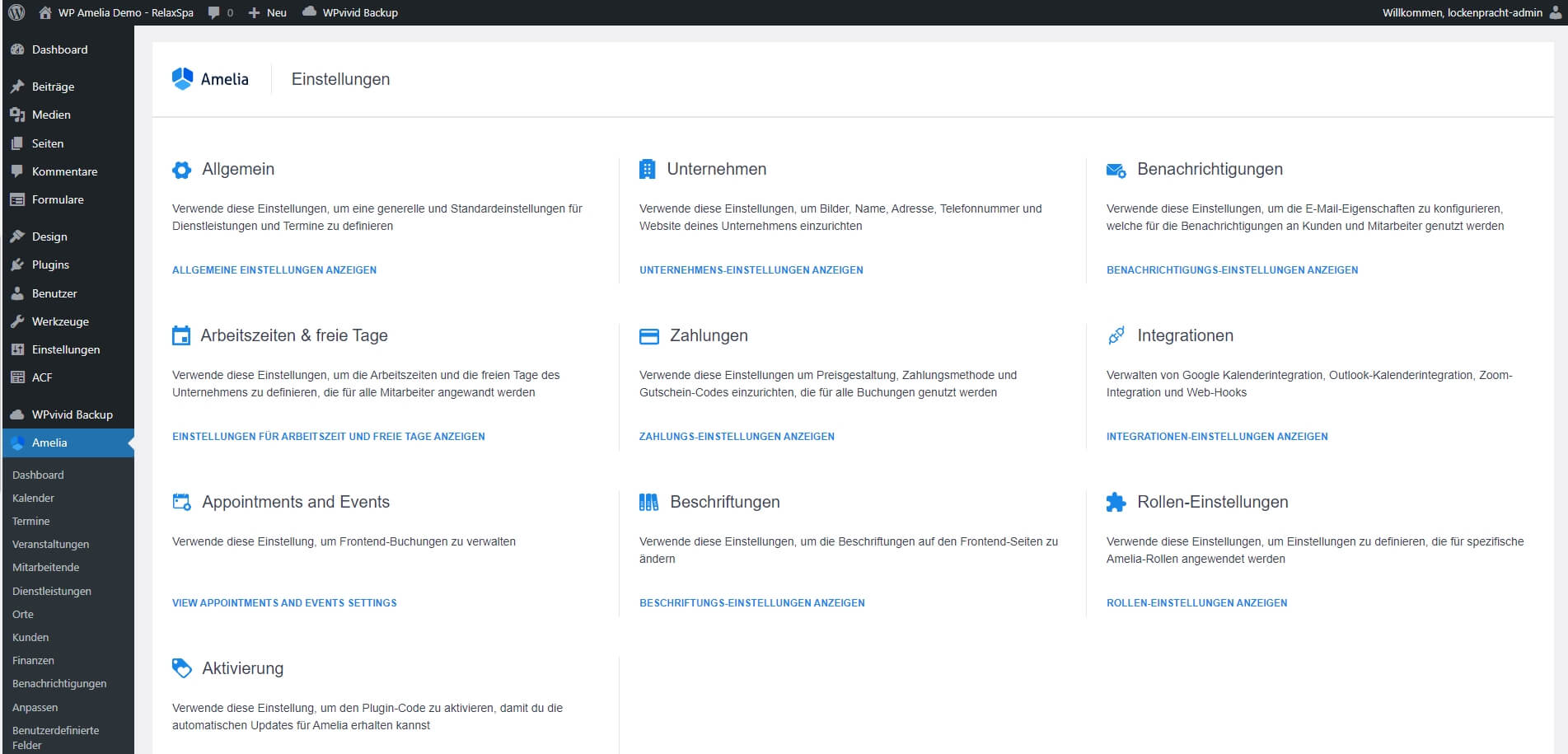
Task: Click the Aktivierung tag icon
Action: click(181, 668)
